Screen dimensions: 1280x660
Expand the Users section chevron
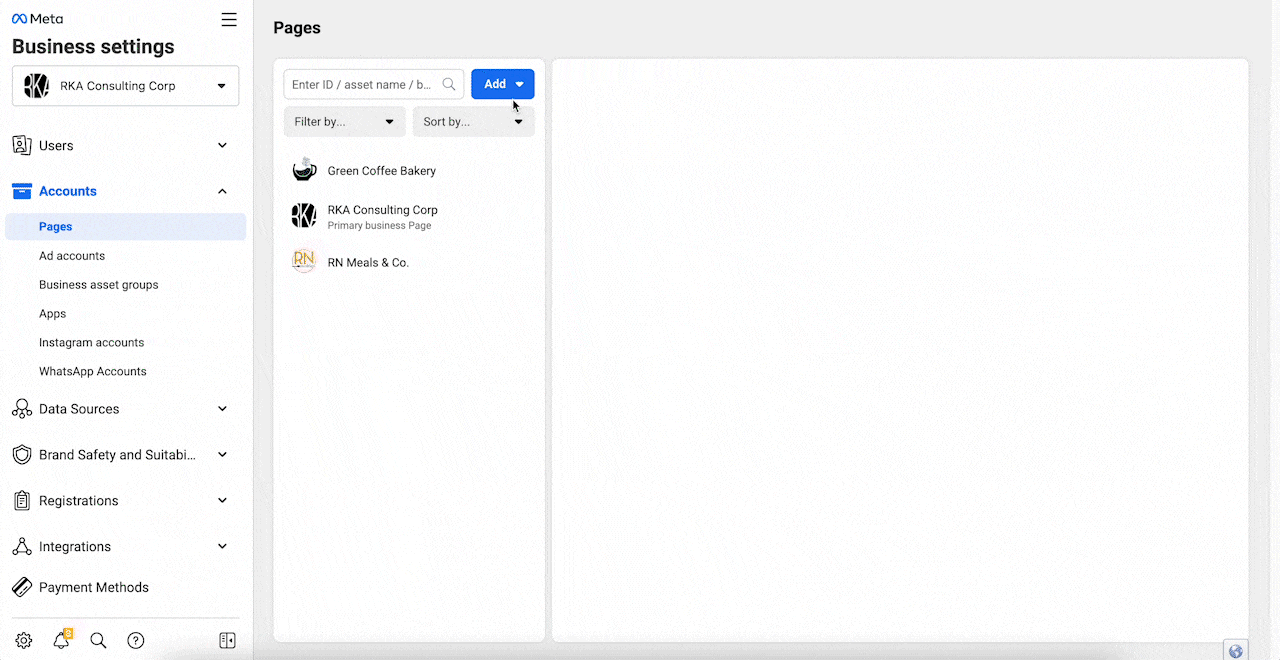[222, 145]
